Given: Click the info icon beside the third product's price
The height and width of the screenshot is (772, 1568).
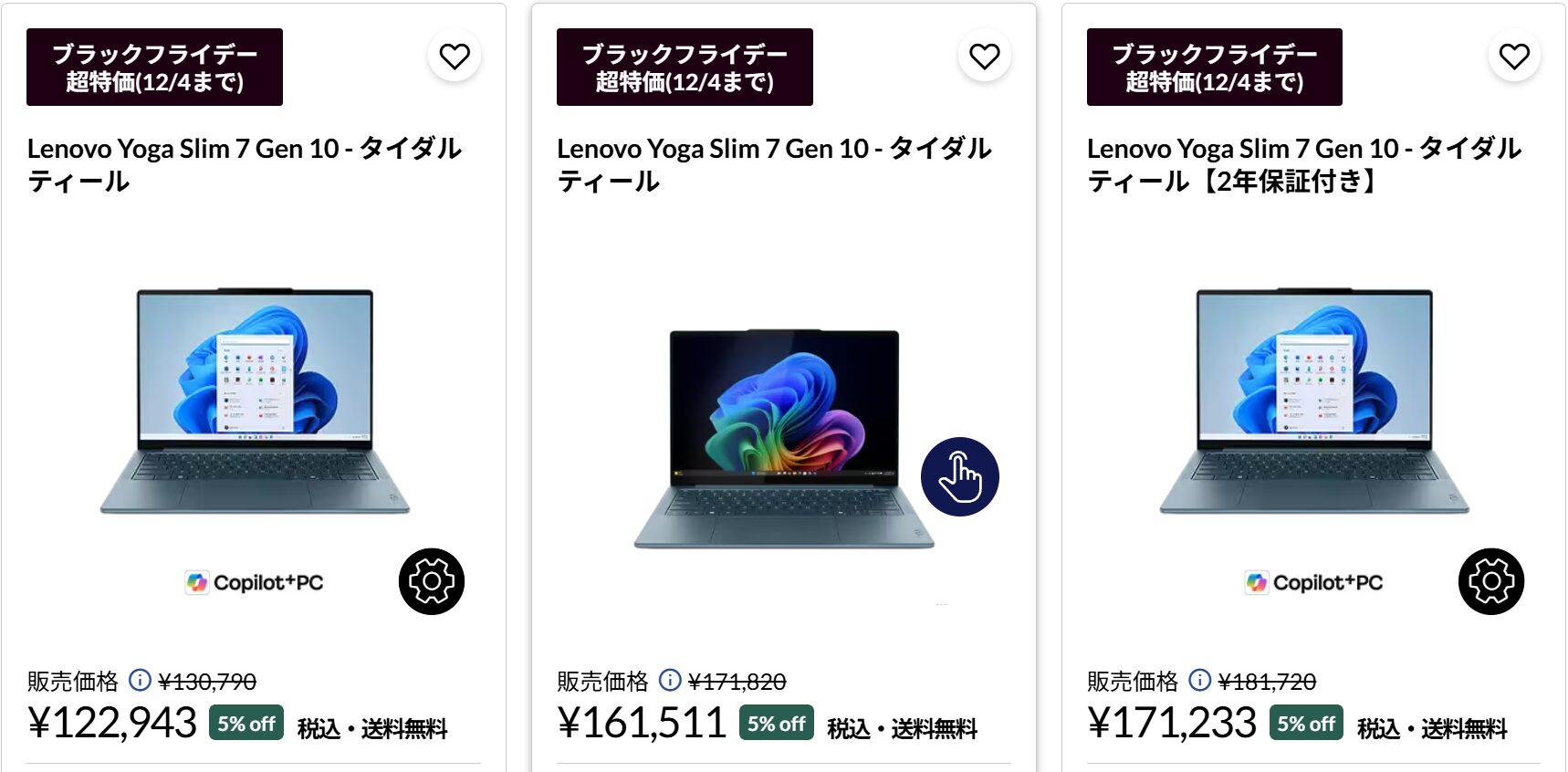Looking at the screenshot, I should pyautogui.click(x=1198, y=679).
